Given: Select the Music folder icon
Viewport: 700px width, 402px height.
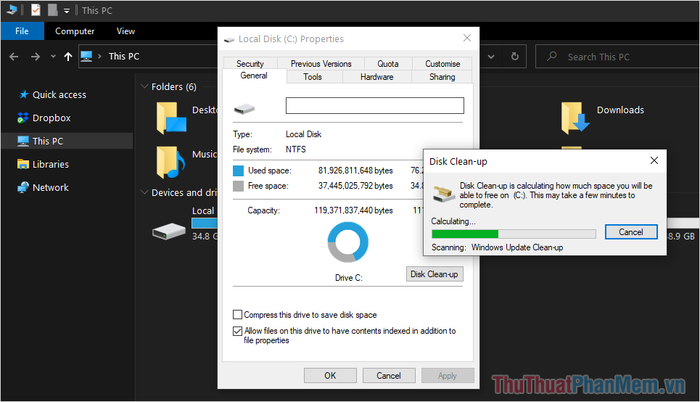Looking at the screenshot, I should pyautogui.click(x=170, y=162).
